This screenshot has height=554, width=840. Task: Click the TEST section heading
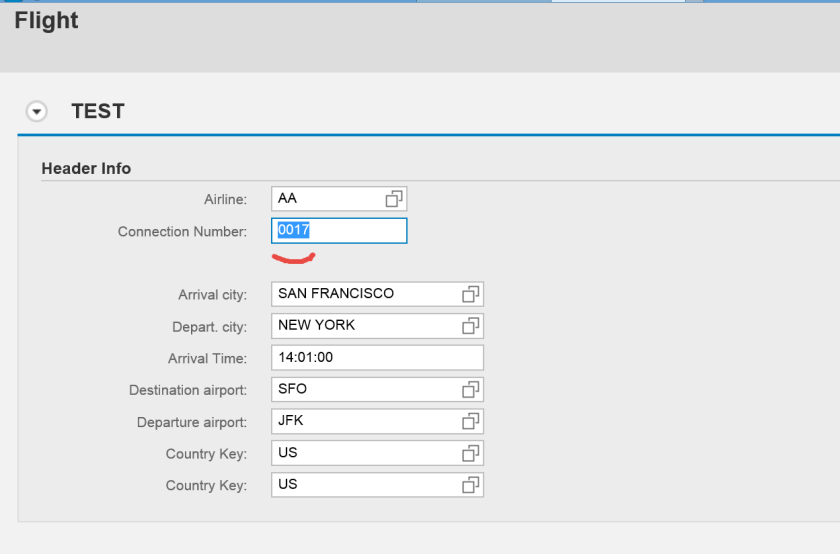pos(98,111)
